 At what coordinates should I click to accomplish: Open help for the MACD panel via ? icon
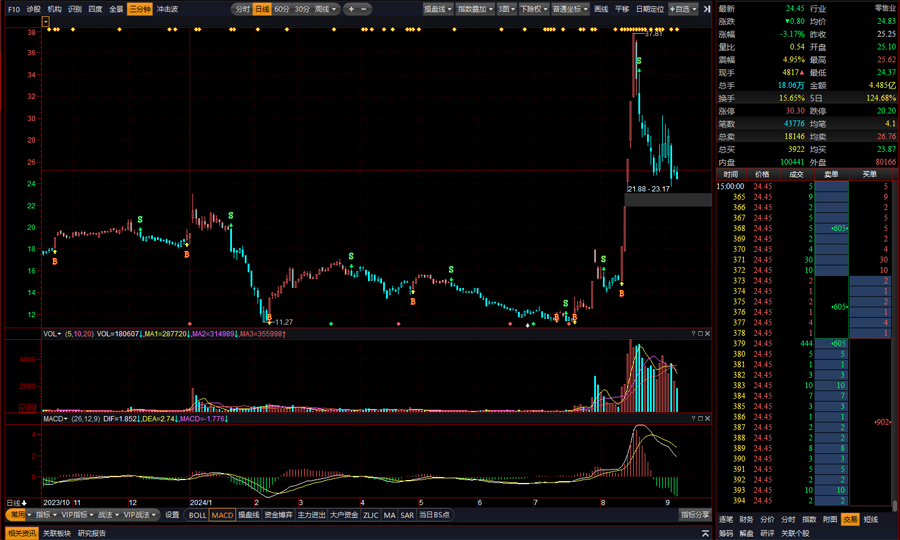coord(694,419)
